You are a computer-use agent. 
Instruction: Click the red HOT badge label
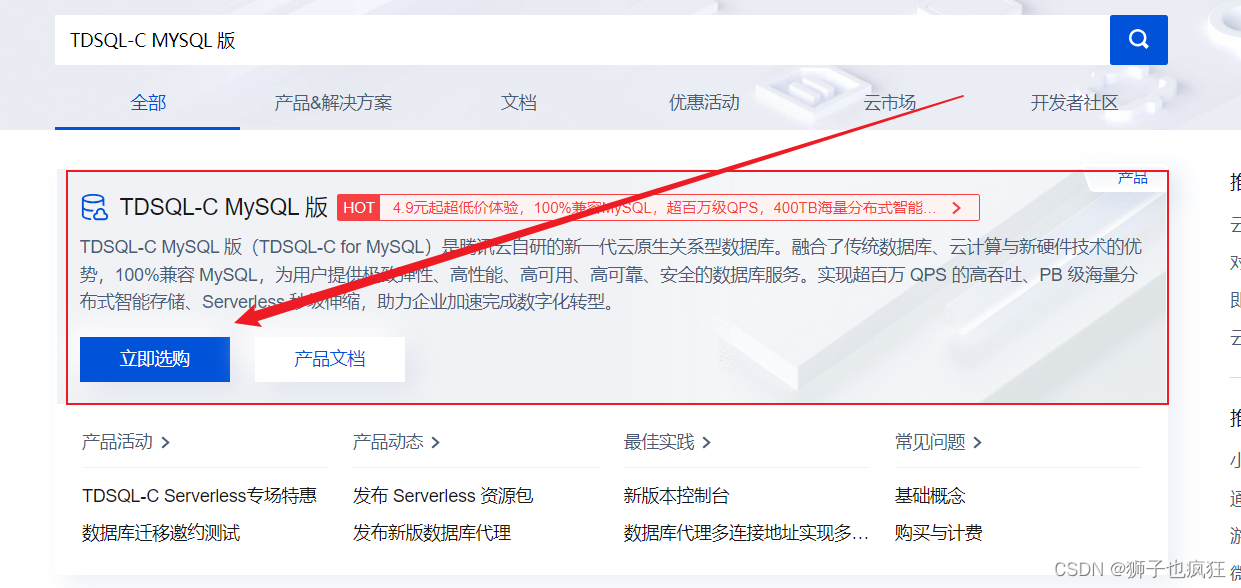(359, 208)
